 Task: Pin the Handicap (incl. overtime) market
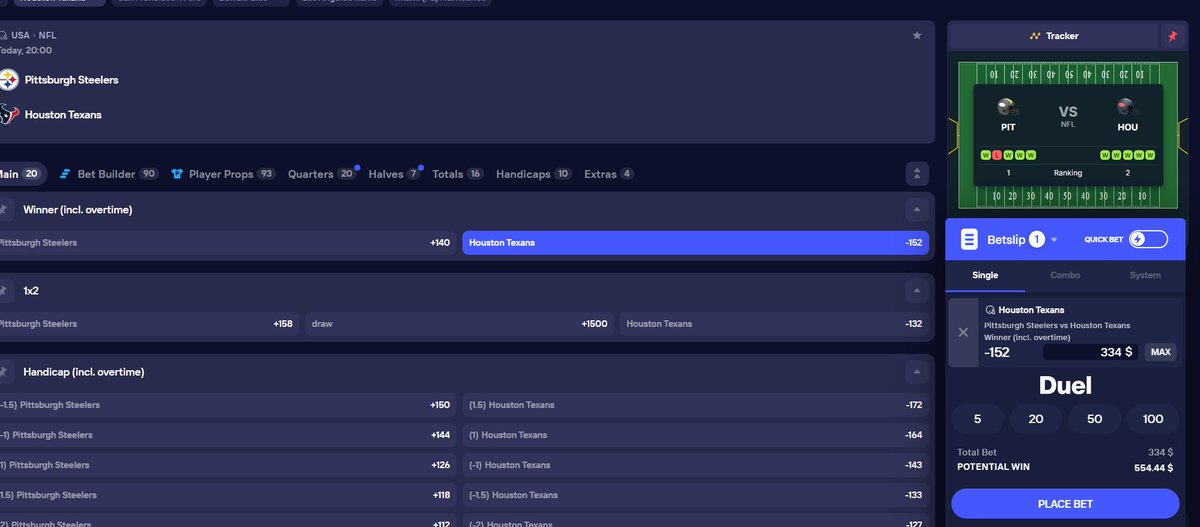tap(3, 372)
